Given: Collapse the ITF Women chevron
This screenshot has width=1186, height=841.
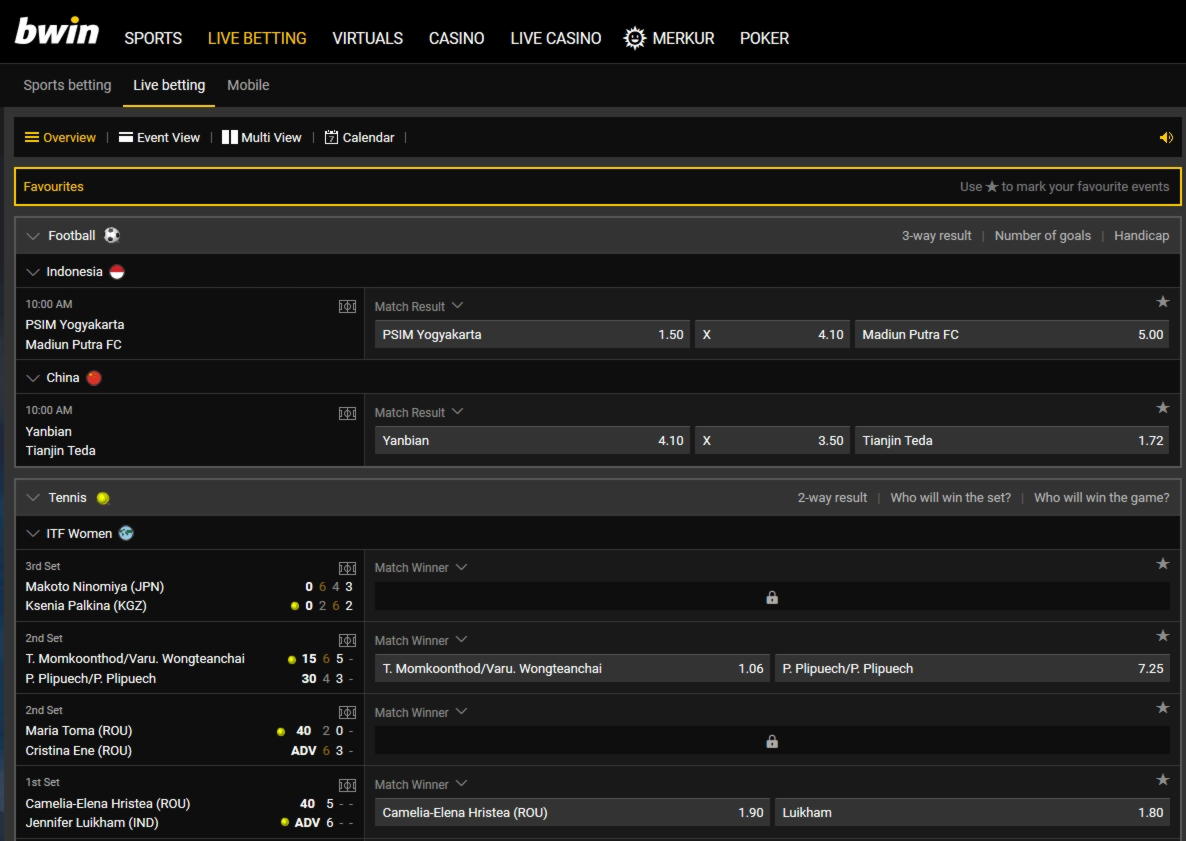Looking at the screenshot, I should point(33,533).
